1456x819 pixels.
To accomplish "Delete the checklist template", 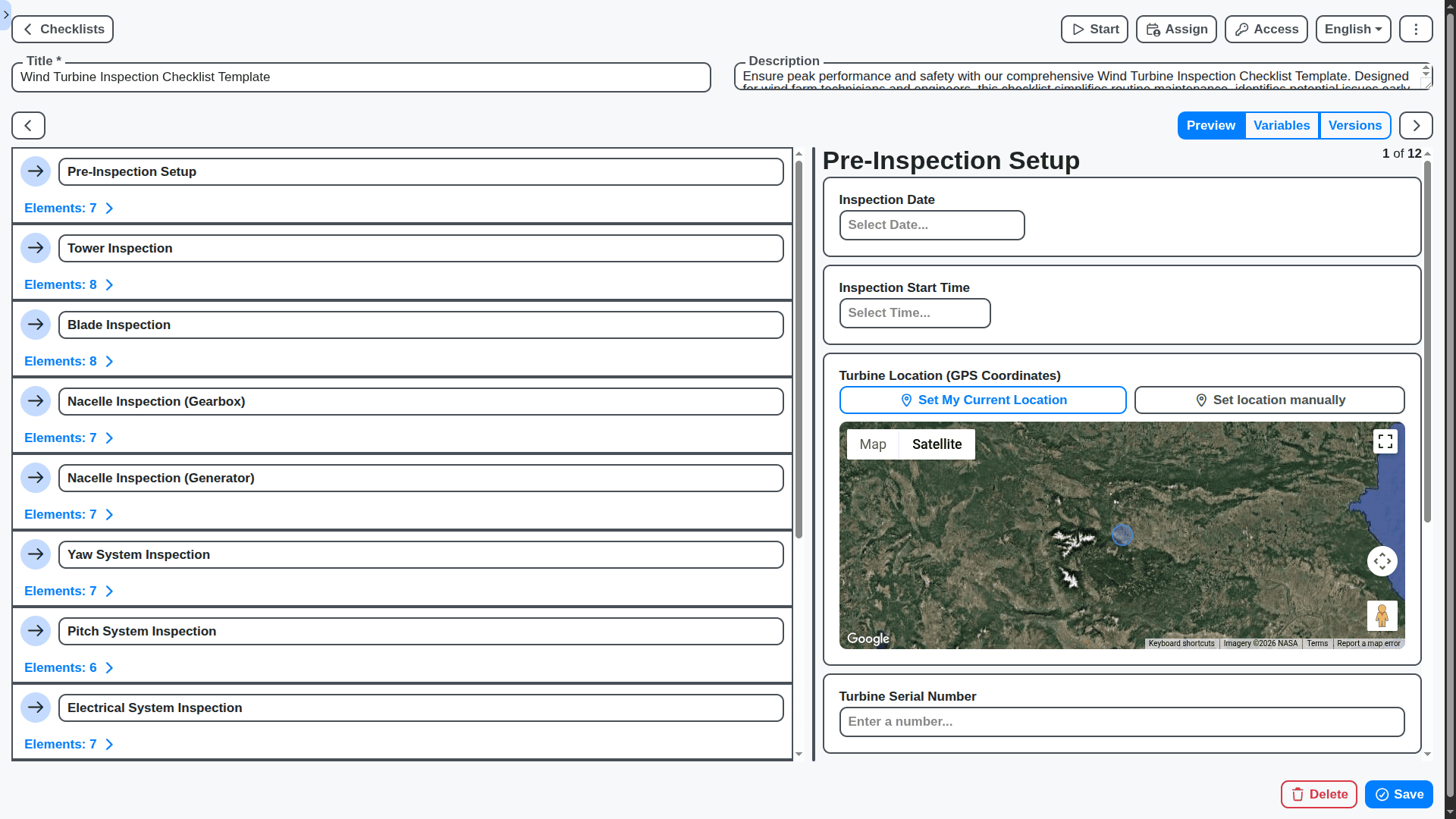I will (1318, 794).
